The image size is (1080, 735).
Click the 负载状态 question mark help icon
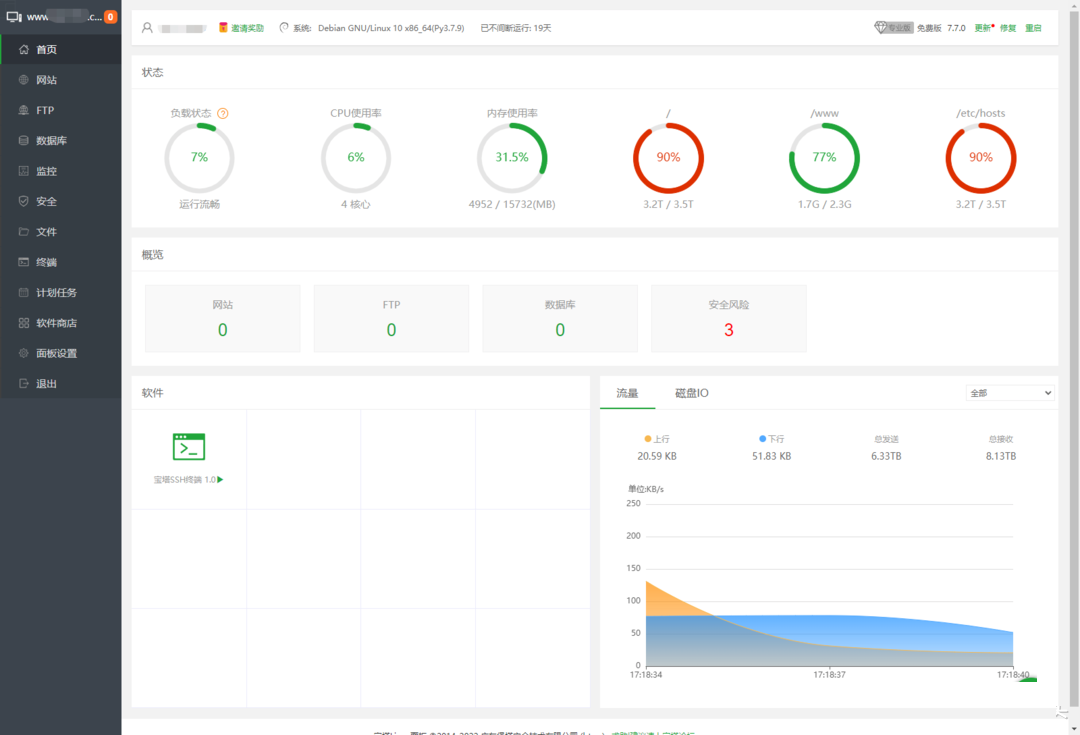pos(222,114)
